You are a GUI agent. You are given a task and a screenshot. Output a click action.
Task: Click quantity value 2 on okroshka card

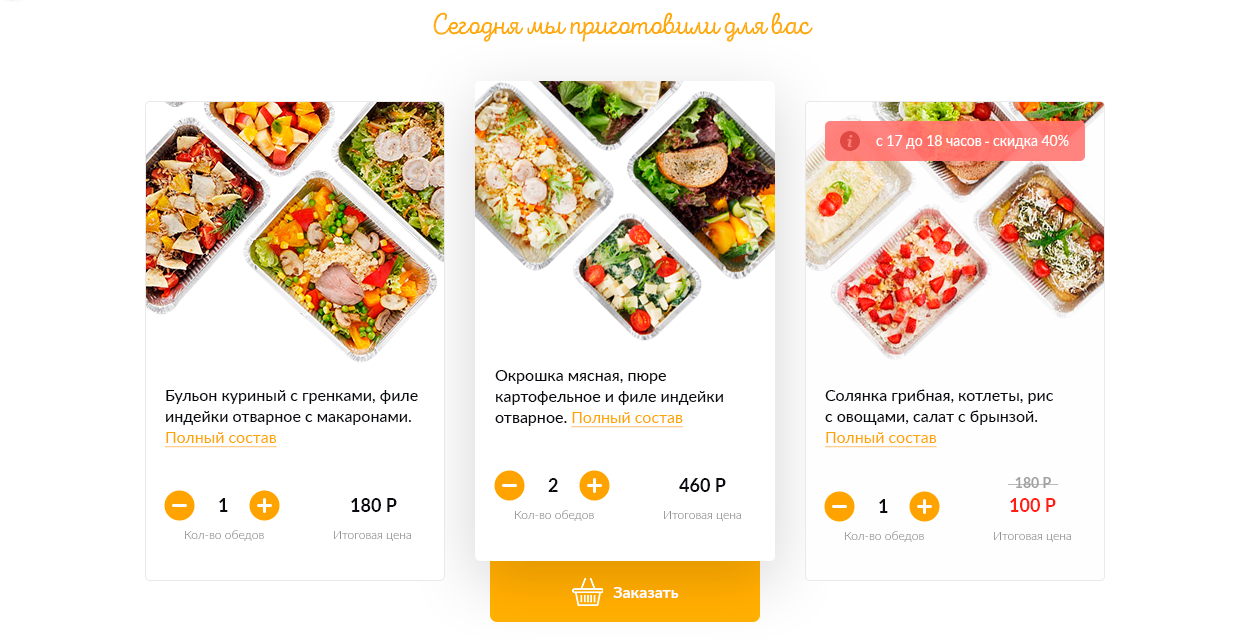click(x=553, y=486)
